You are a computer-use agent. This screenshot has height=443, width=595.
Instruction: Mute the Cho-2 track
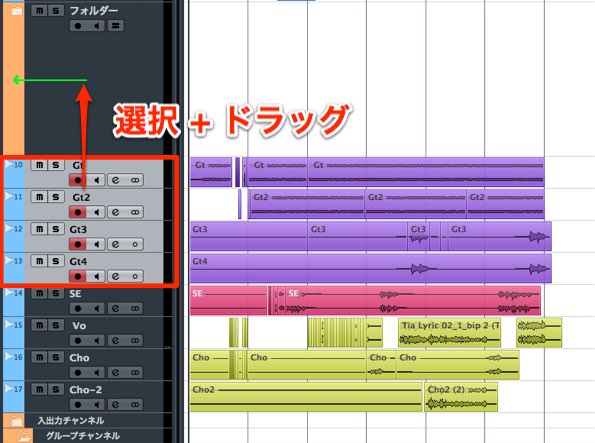pos(39,389)
